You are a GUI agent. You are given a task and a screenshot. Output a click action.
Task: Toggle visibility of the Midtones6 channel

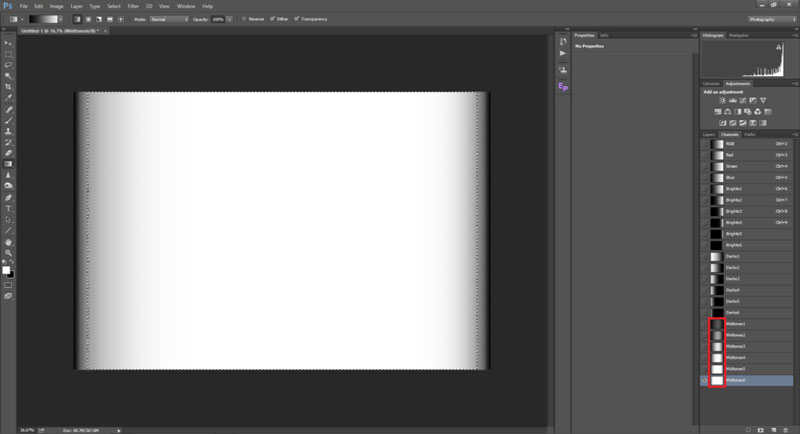(x=705, y=380)
